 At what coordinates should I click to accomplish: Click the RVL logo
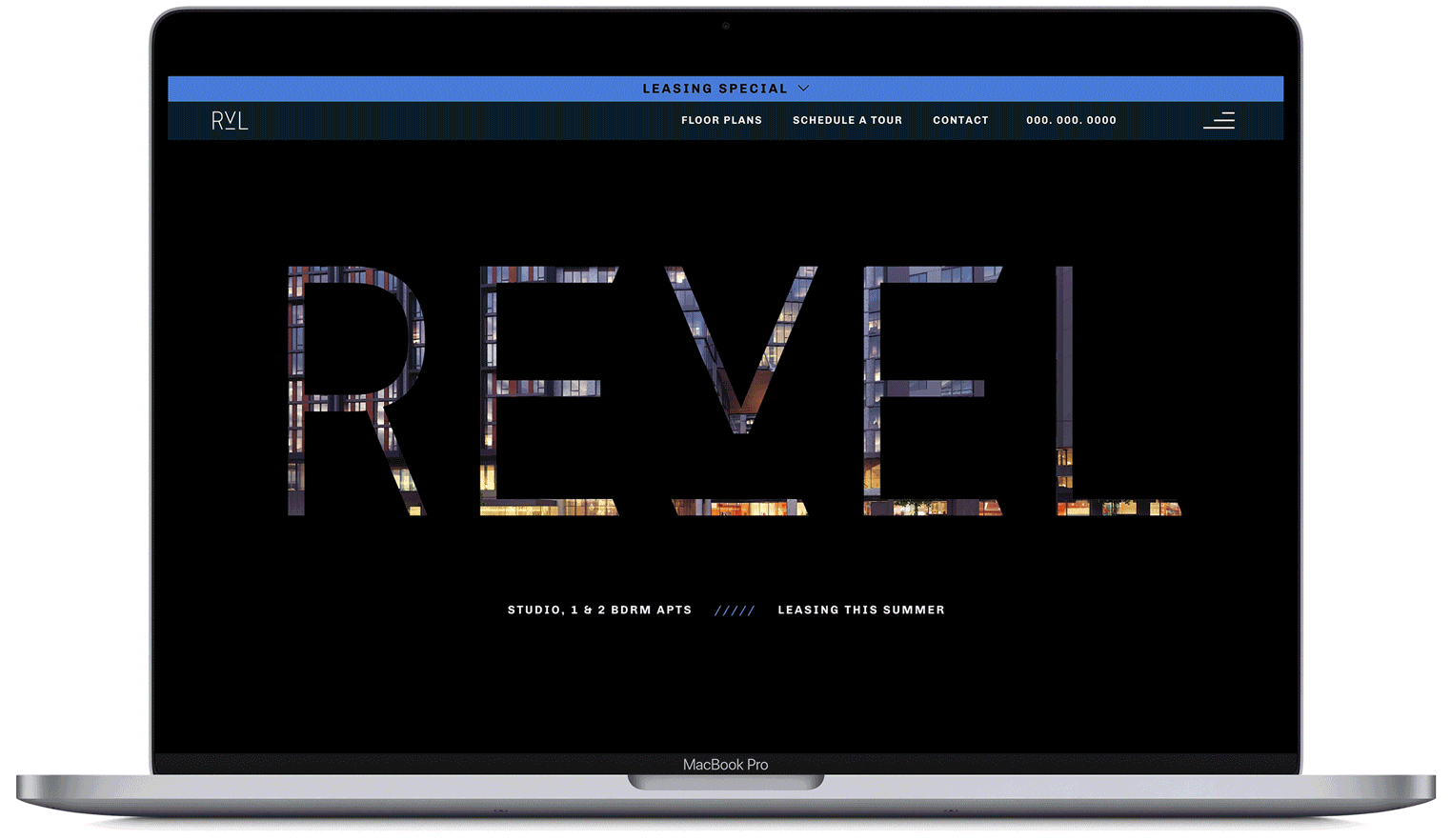point(230,120)
